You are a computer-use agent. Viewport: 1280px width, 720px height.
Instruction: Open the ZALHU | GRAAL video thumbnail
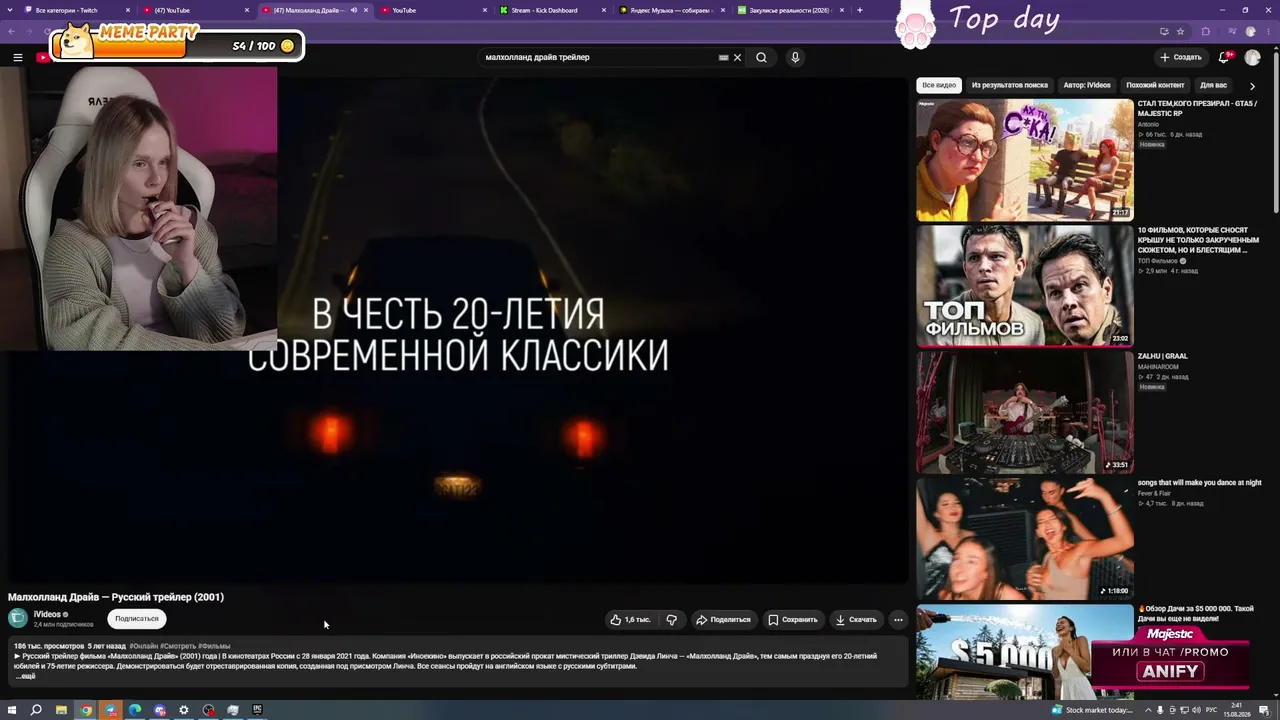pyautogui.click(x=1025, y=412)
